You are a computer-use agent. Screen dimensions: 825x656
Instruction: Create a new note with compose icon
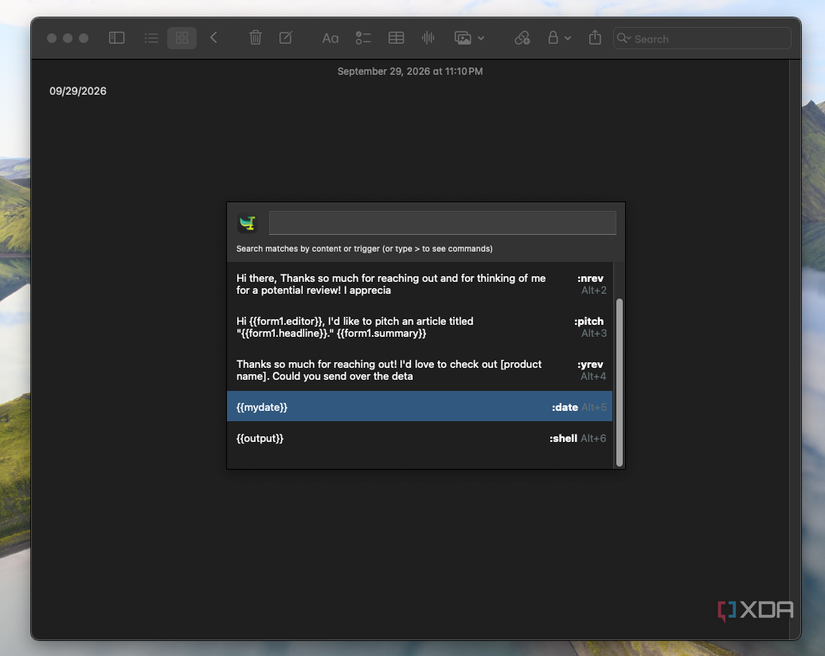click(x=286, y=38)
